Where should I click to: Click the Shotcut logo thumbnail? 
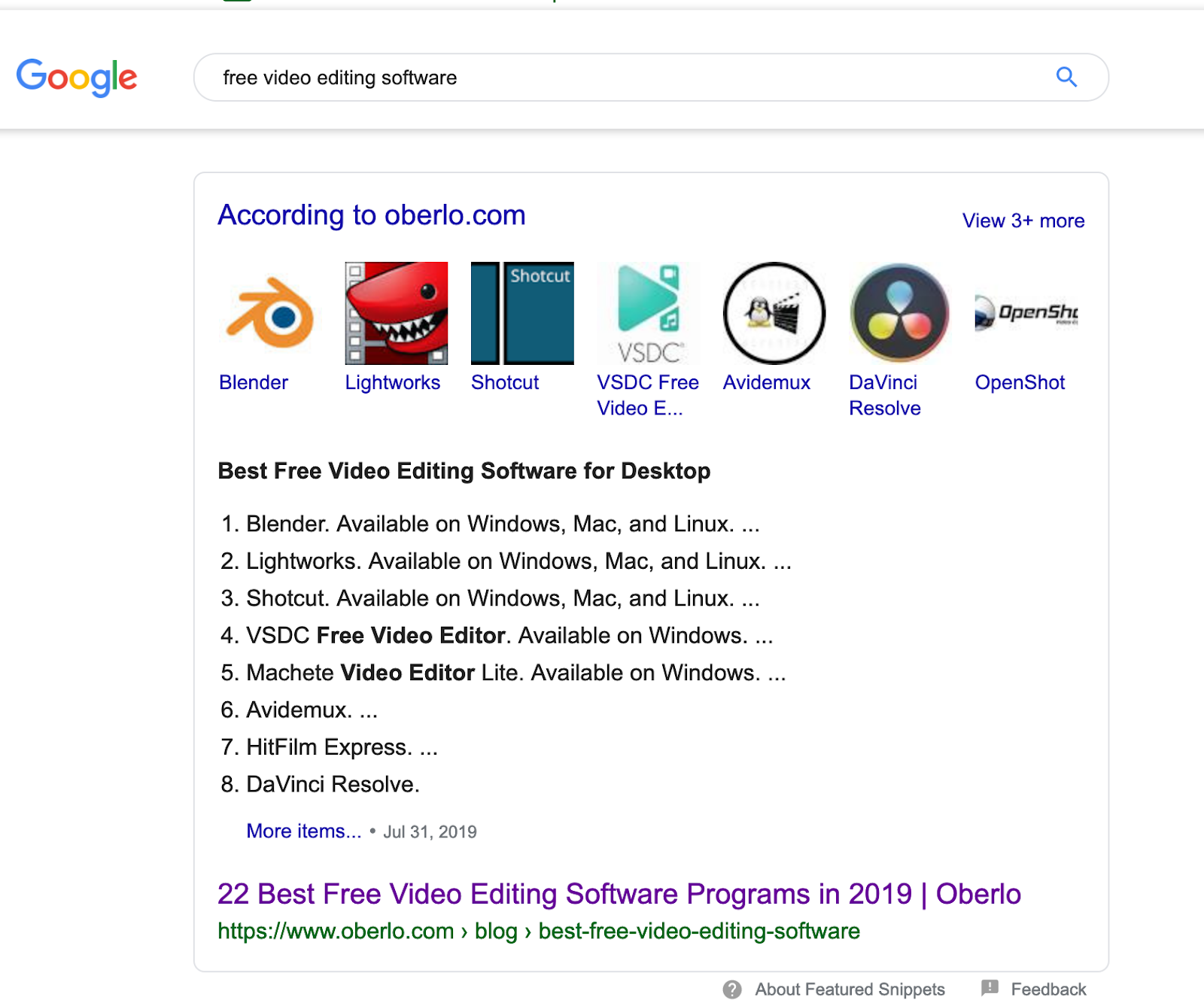pyautogui.click(x=522, y=313)
